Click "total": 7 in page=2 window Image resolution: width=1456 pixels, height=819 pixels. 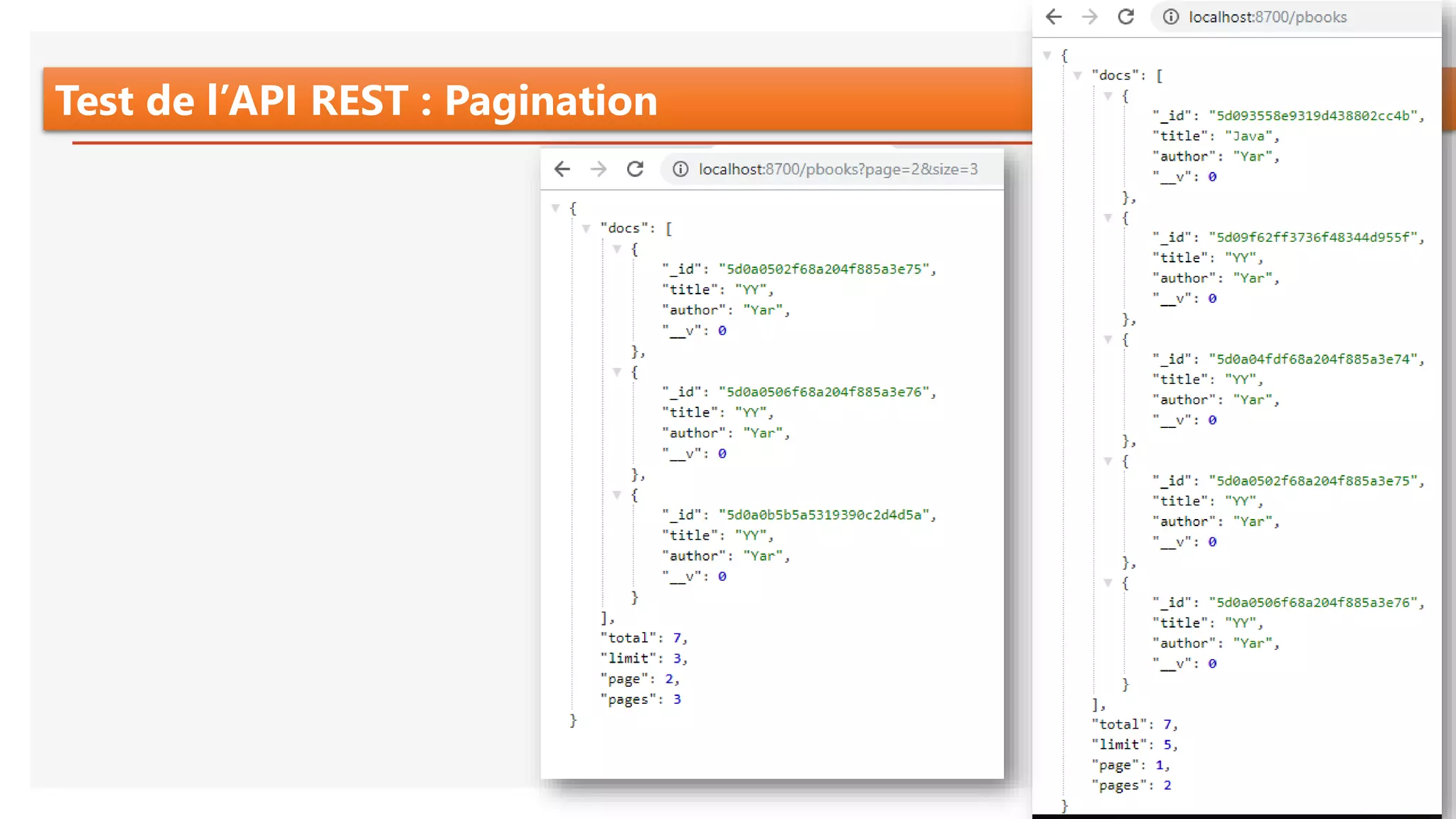point(643,638)
